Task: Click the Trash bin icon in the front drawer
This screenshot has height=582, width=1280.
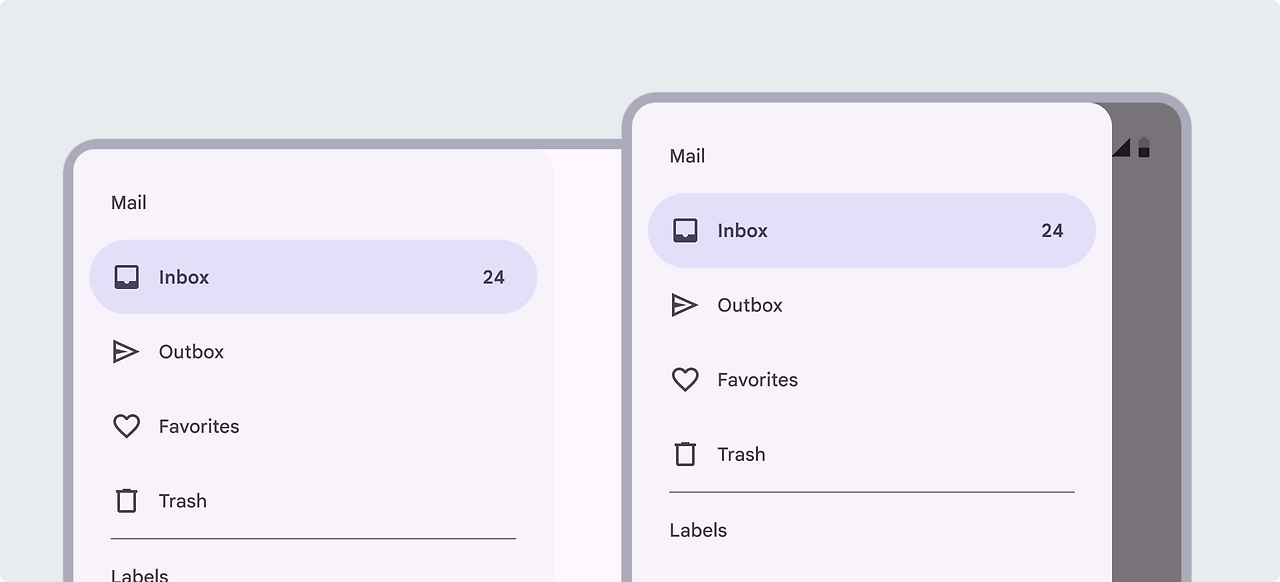Action: coord(685,454)
